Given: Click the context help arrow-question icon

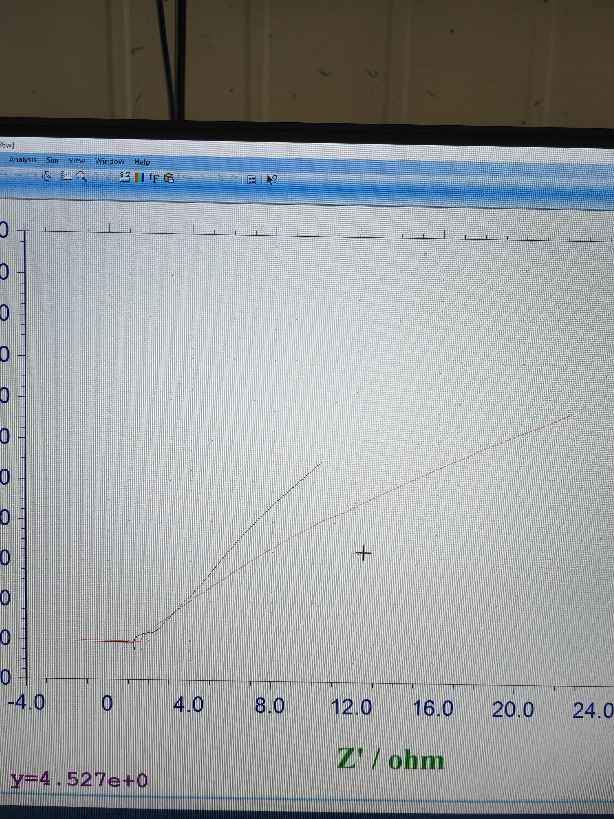Looking at the screenshot, I should [x=271, y=180].
